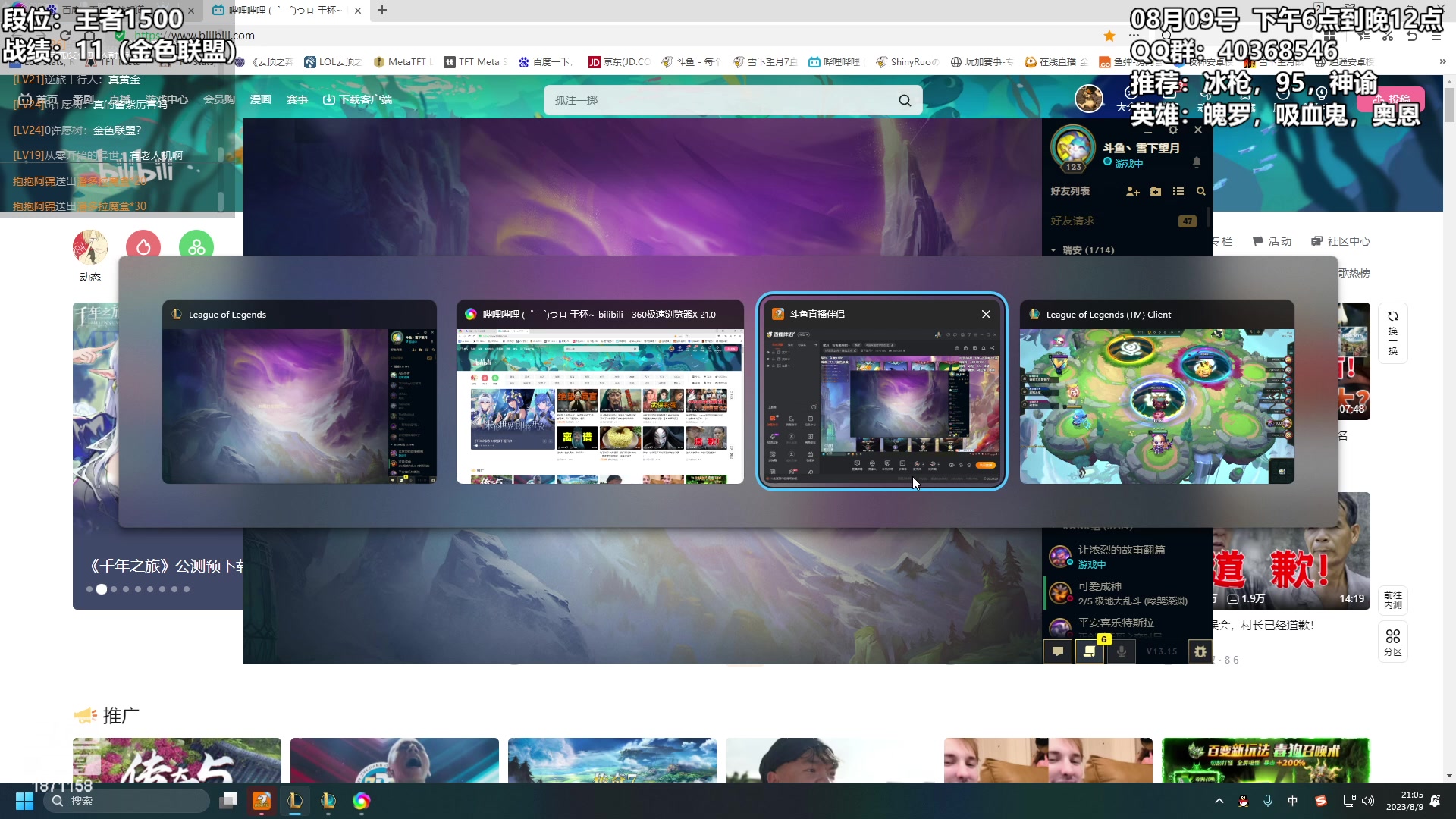Switch to the 360 browser bilibili window thumbnail
Screen dimensions: 1456x819
(600, 391)
